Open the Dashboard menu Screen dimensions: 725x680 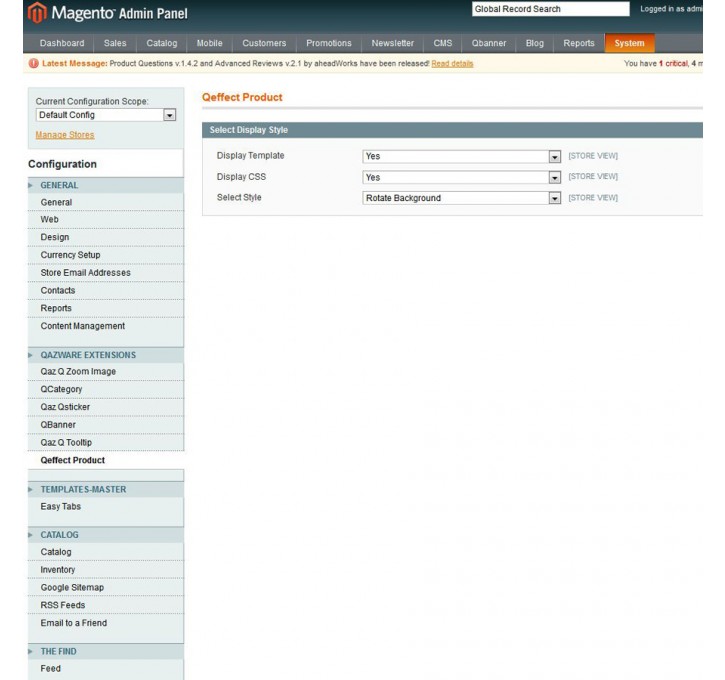[x=62, y=43]
